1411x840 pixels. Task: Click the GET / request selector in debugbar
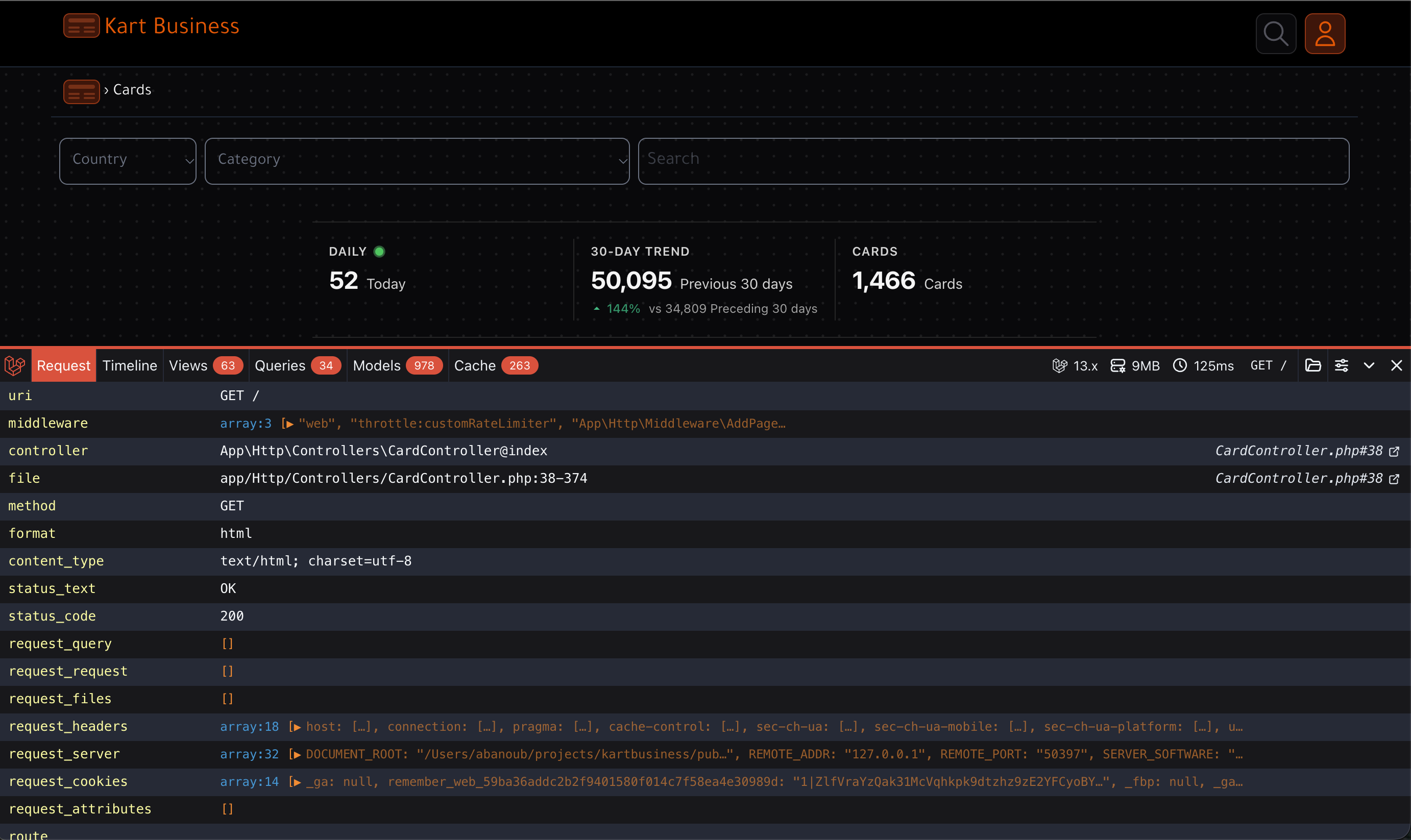tap(1268, 366)
